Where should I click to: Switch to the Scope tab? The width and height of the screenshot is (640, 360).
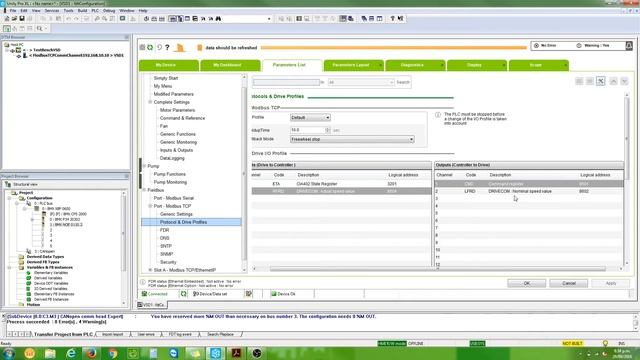[x=538, y=65]
